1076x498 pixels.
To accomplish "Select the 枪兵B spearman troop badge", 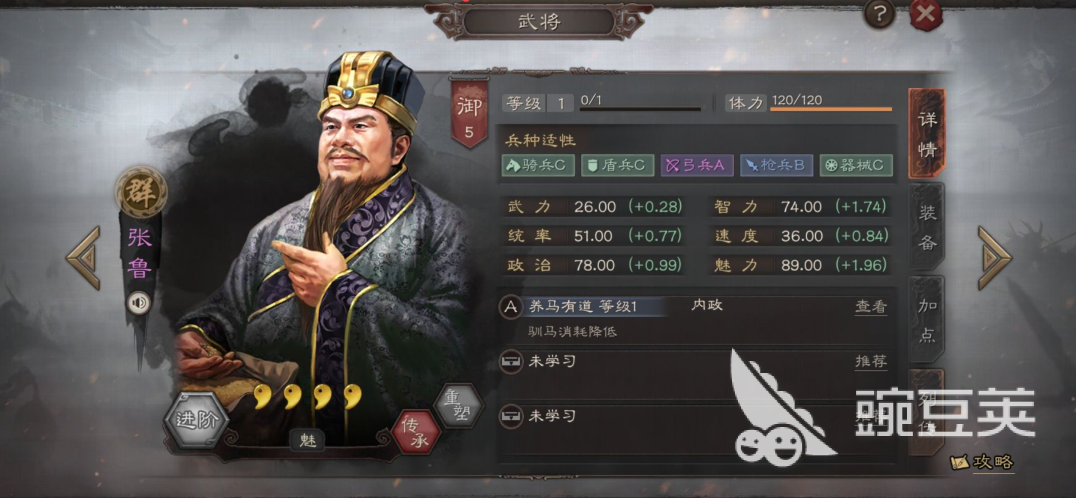I will [777, 165].
